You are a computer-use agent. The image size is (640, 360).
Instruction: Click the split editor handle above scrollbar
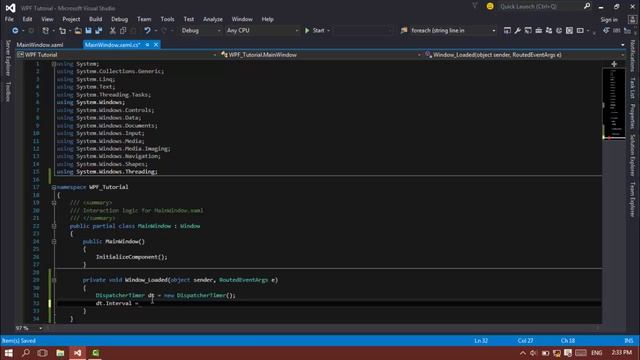pyautogui.click(x=614, y=64)
